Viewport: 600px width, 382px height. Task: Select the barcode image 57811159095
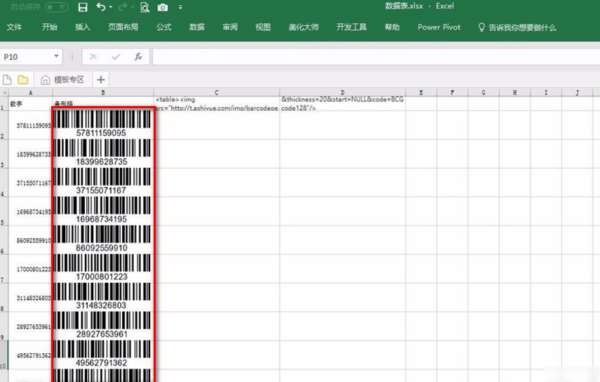[x=103, y=123]
